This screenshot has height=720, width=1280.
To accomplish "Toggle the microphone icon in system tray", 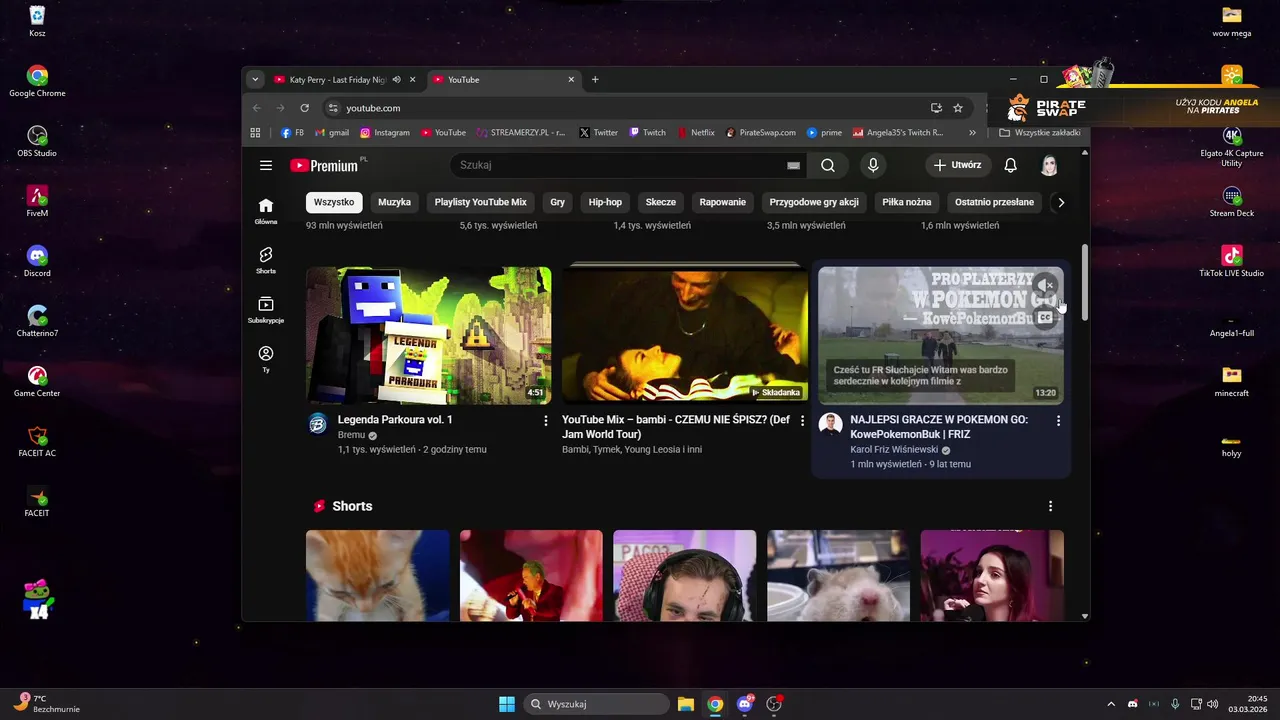I will (x=1175, y=704).
